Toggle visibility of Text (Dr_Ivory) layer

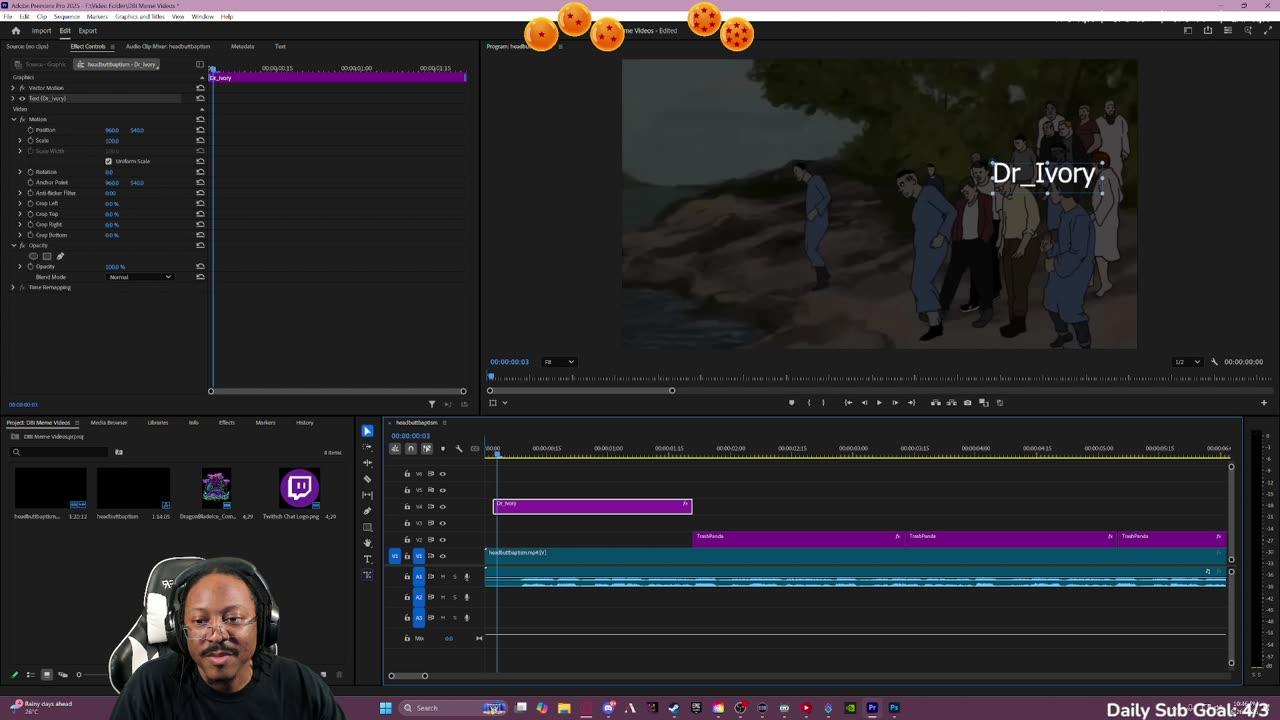pyautogui.click(x=22, y=98)
